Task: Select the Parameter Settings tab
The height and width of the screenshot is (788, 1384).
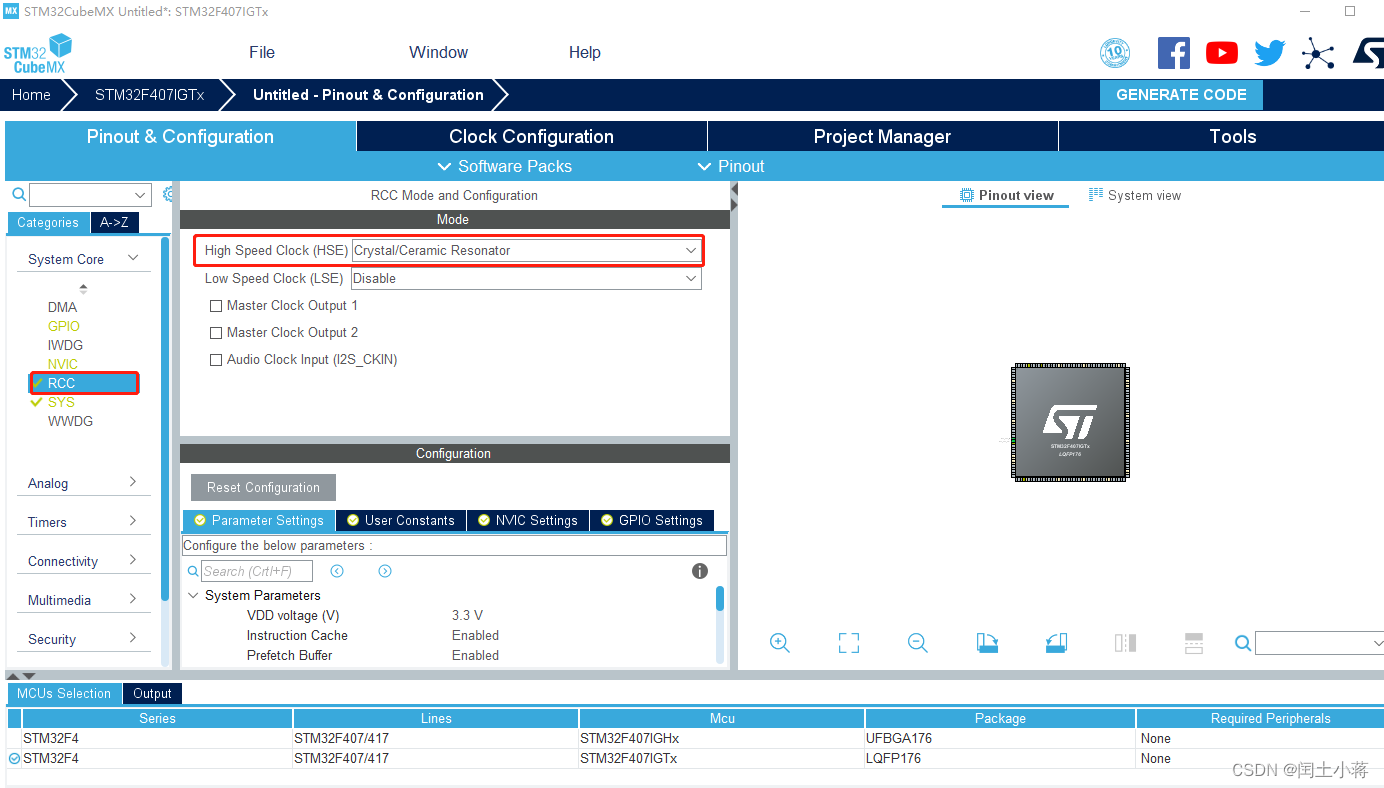Action: 259,521
